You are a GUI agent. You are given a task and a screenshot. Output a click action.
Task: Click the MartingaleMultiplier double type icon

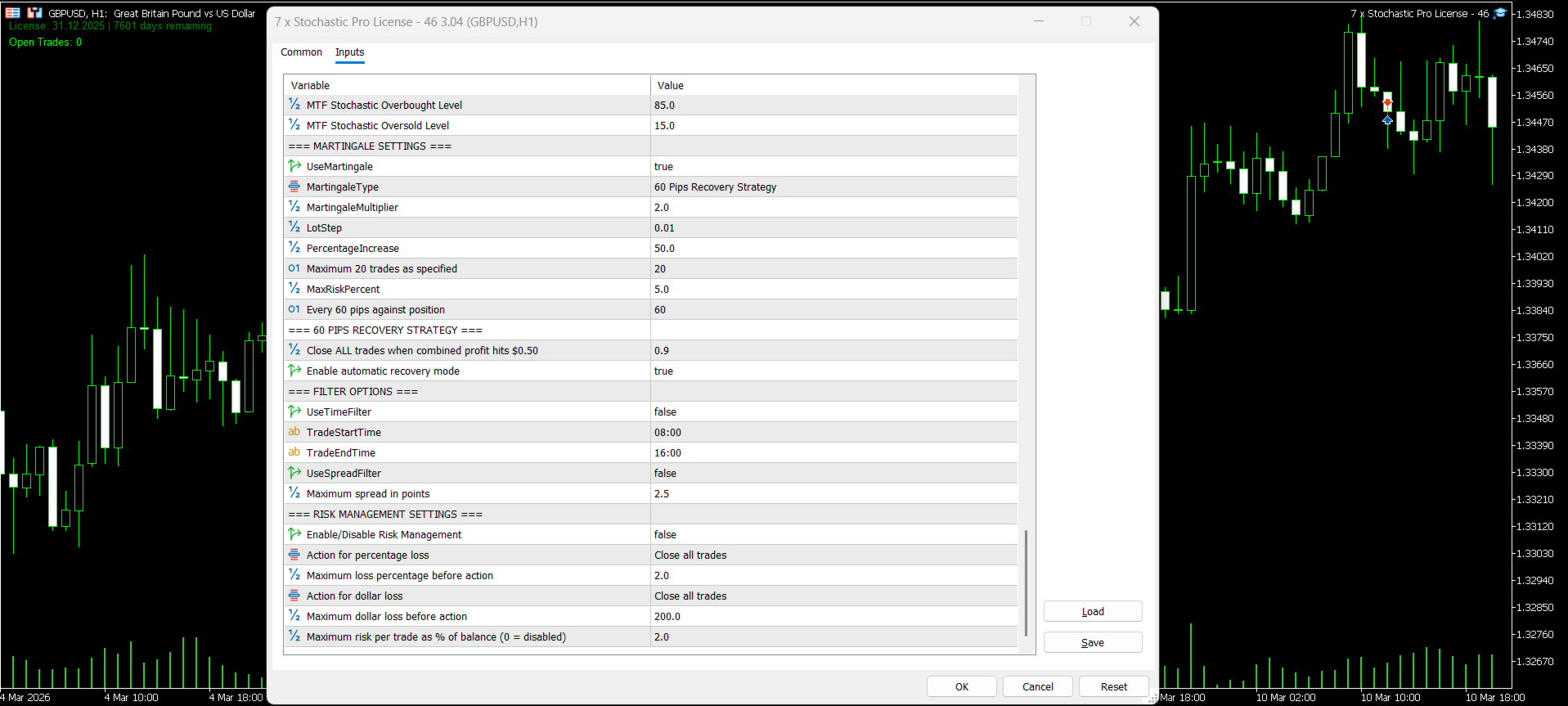294,207
